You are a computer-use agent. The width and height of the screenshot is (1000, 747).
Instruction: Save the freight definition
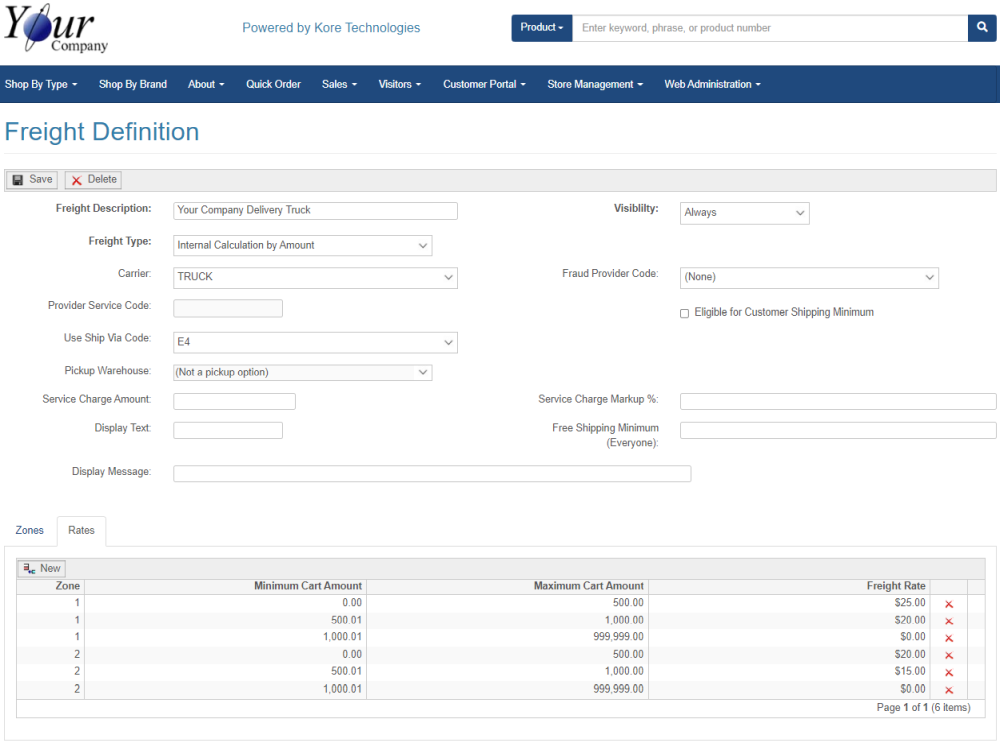click(33, 180)
